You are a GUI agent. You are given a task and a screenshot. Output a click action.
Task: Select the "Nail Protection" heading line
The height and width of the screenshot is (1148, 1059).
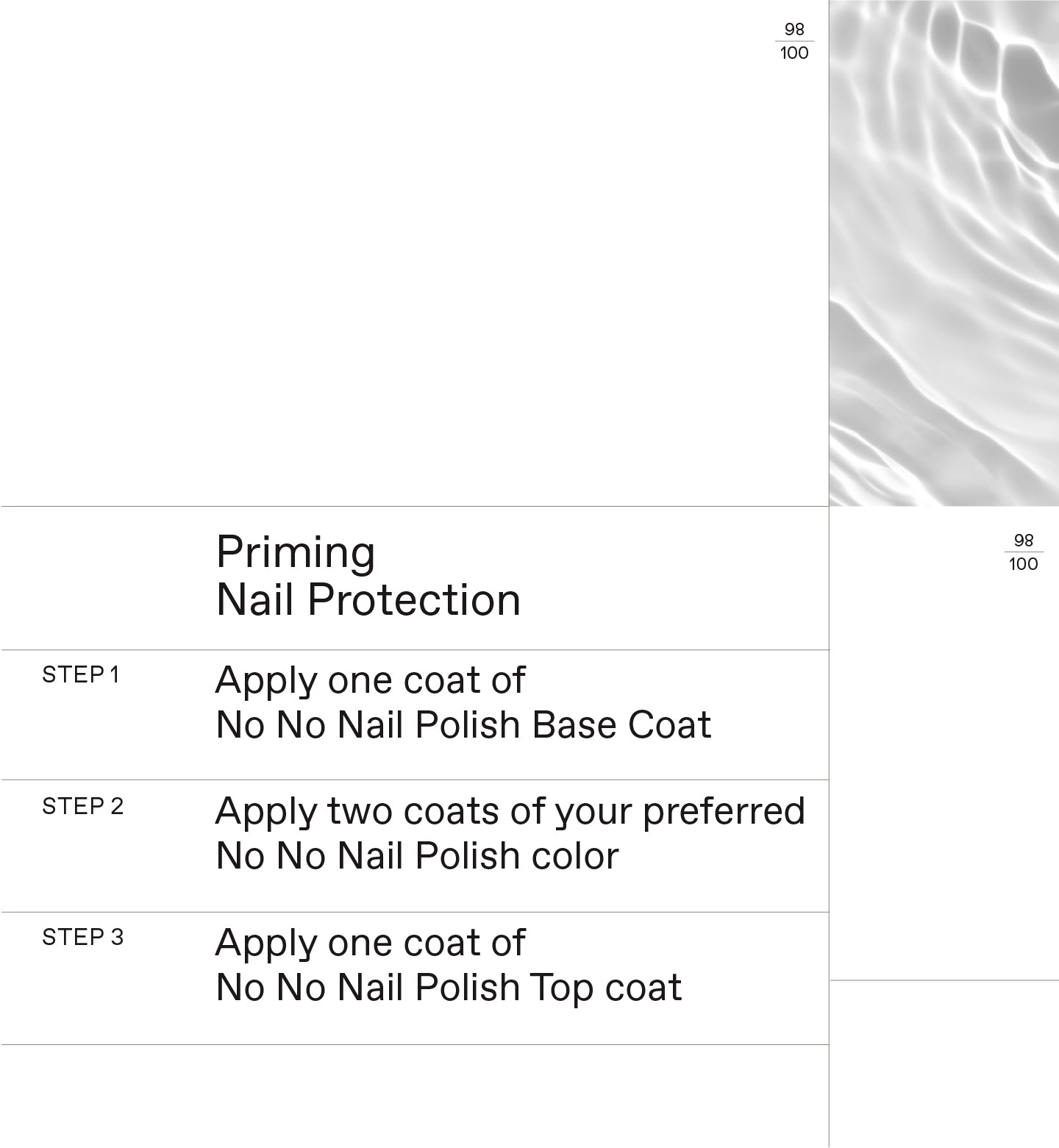point(368,600)
